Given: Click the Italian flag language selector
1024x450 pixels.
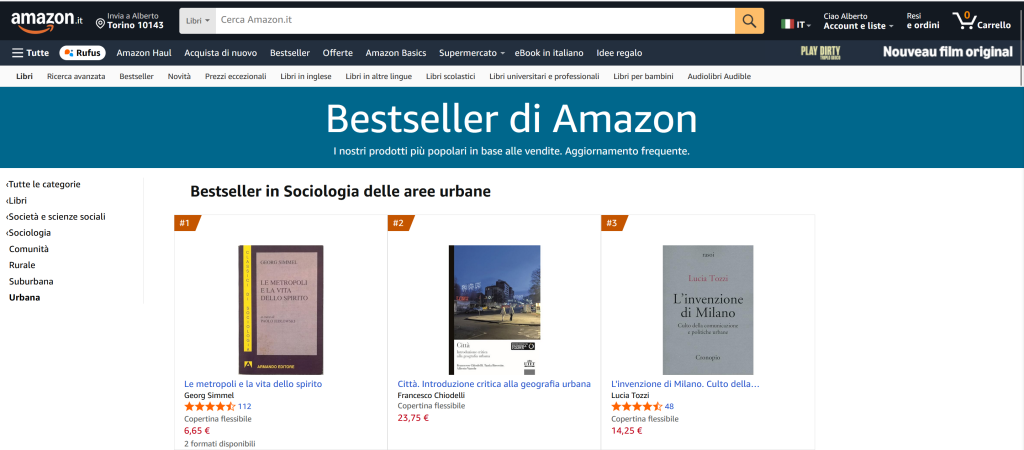Looking at the screenshot, I should coord(795,25).
